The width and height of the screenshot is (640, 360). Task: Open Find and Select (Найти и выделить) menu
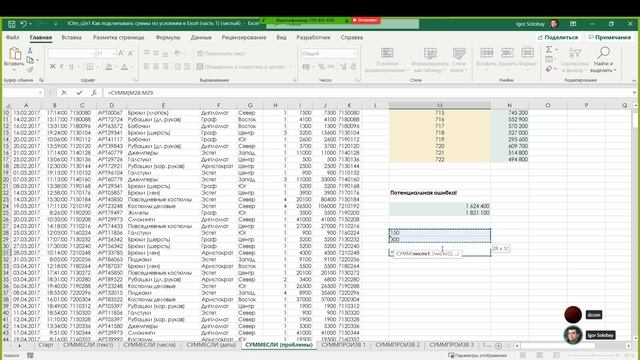(x=603, y=60)
